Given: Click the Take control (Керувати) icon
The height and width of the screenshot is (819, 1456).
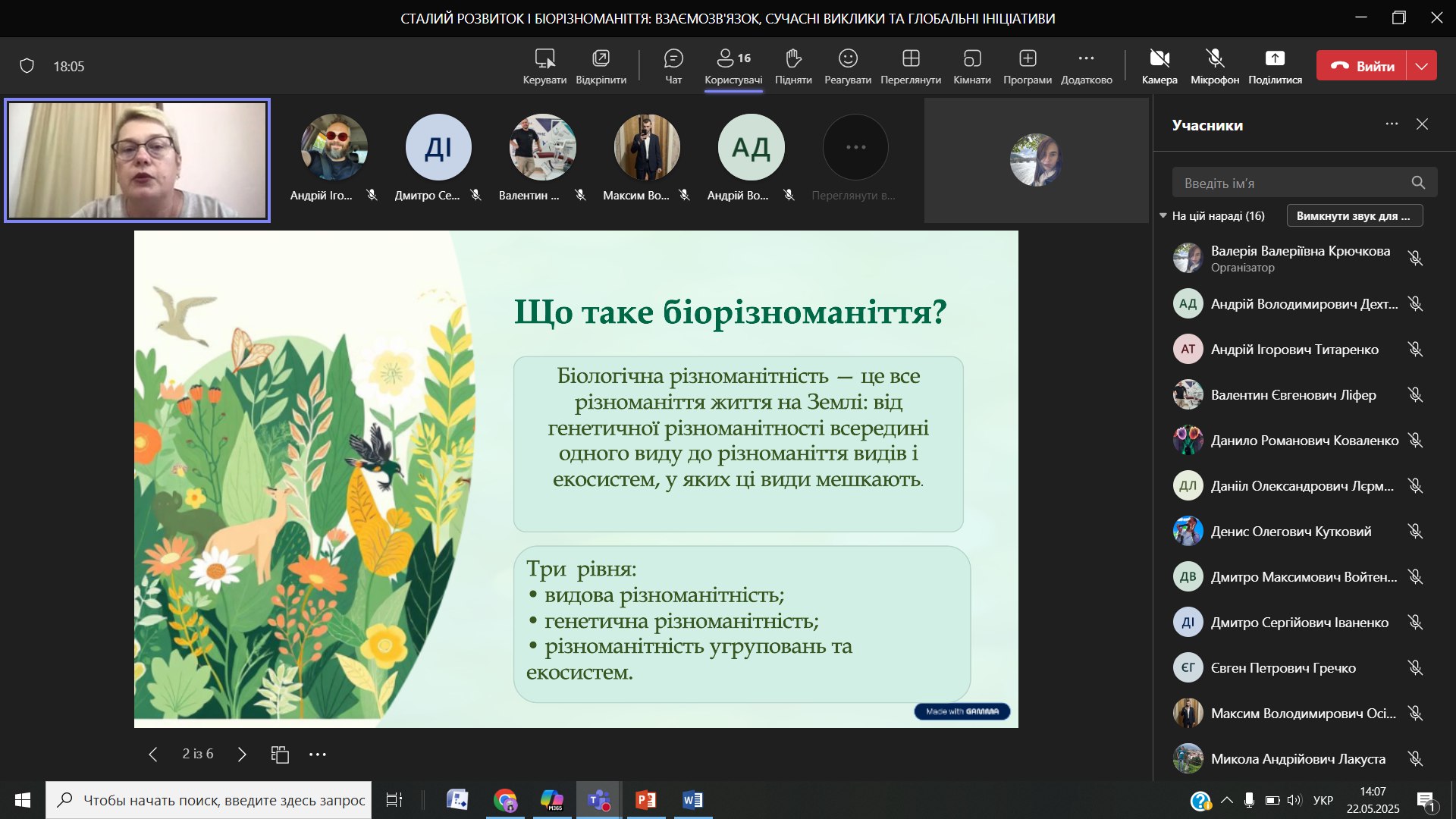Looking at the screenshot, I should point(544,59).
